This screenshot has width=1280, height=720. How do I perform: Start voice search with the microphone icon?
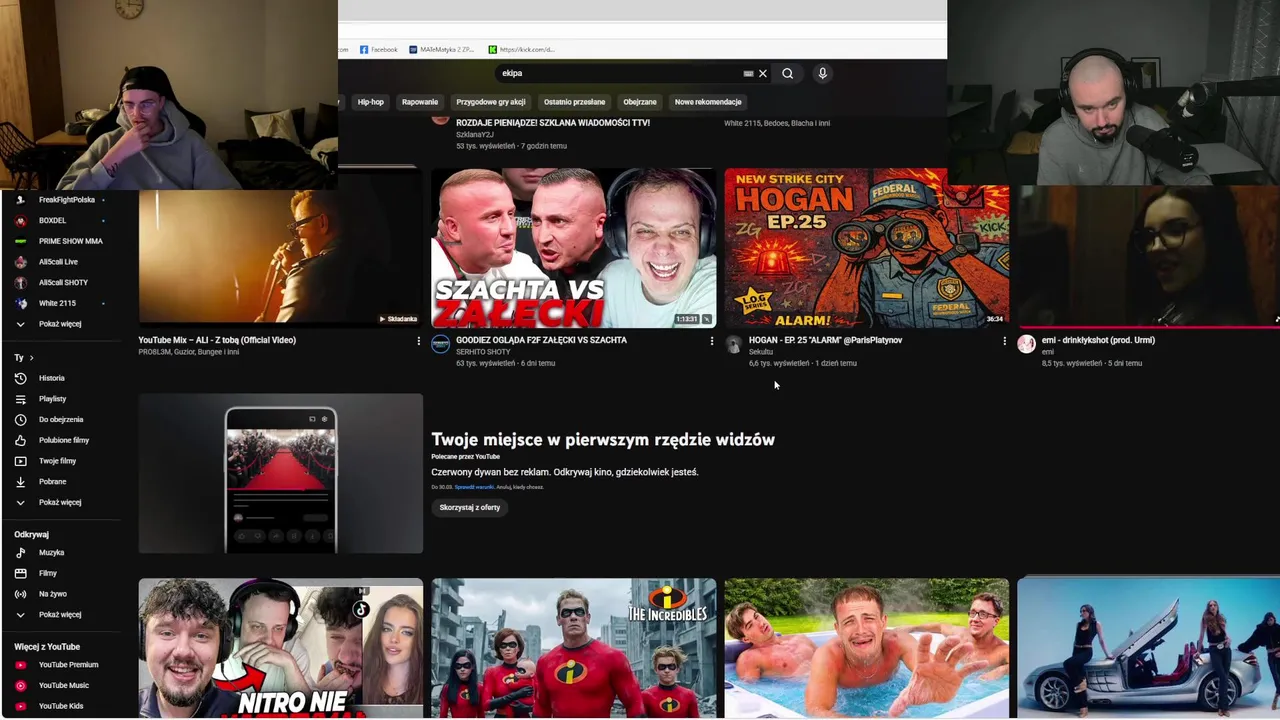pyautogui.click(x=822, y=73)
